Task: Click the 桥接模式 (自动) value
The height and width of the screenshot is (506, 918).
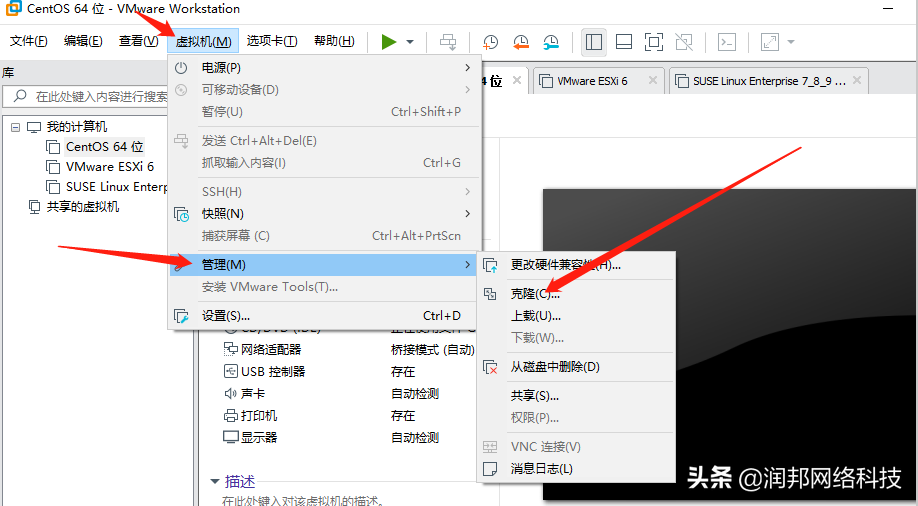Action: (433, 350)
